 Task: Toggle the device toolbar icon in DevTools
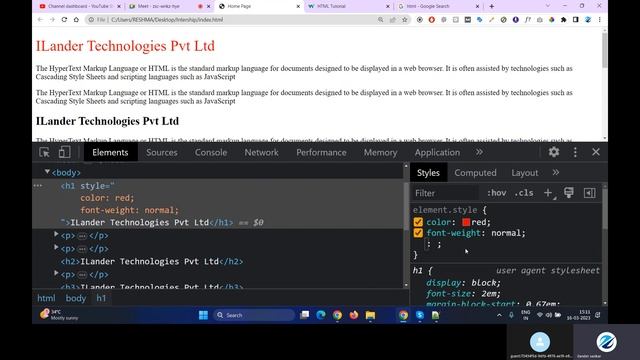click(64, 152)
